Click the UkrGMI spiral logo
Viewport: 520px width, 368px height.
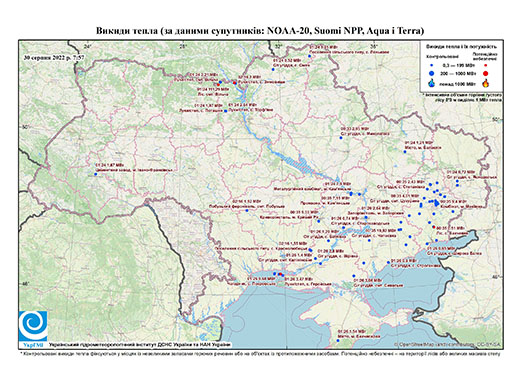pos(33,327)
